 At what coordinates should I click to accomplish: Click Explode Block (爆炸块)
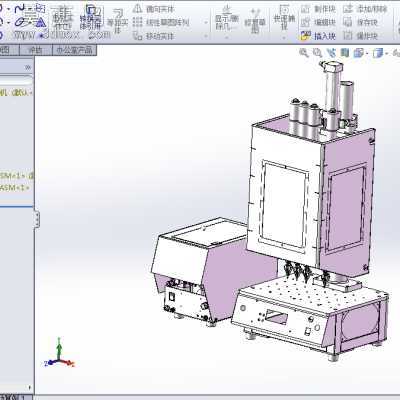click(360, 36)
